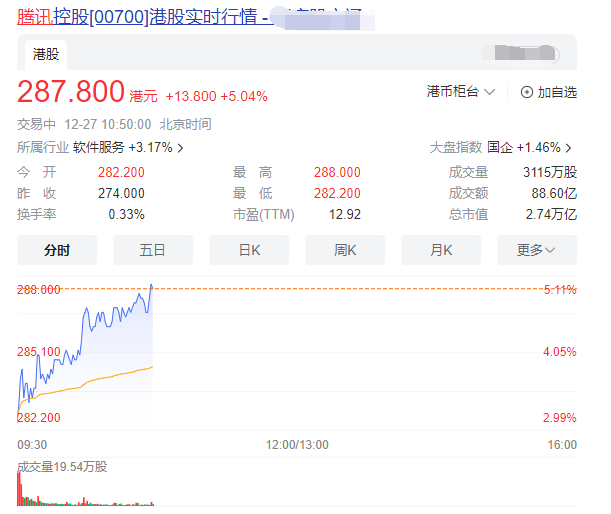This screenshot has width=611, height=514.
Task: Click the change value +13.800
Action: click(x=191, y=96)
